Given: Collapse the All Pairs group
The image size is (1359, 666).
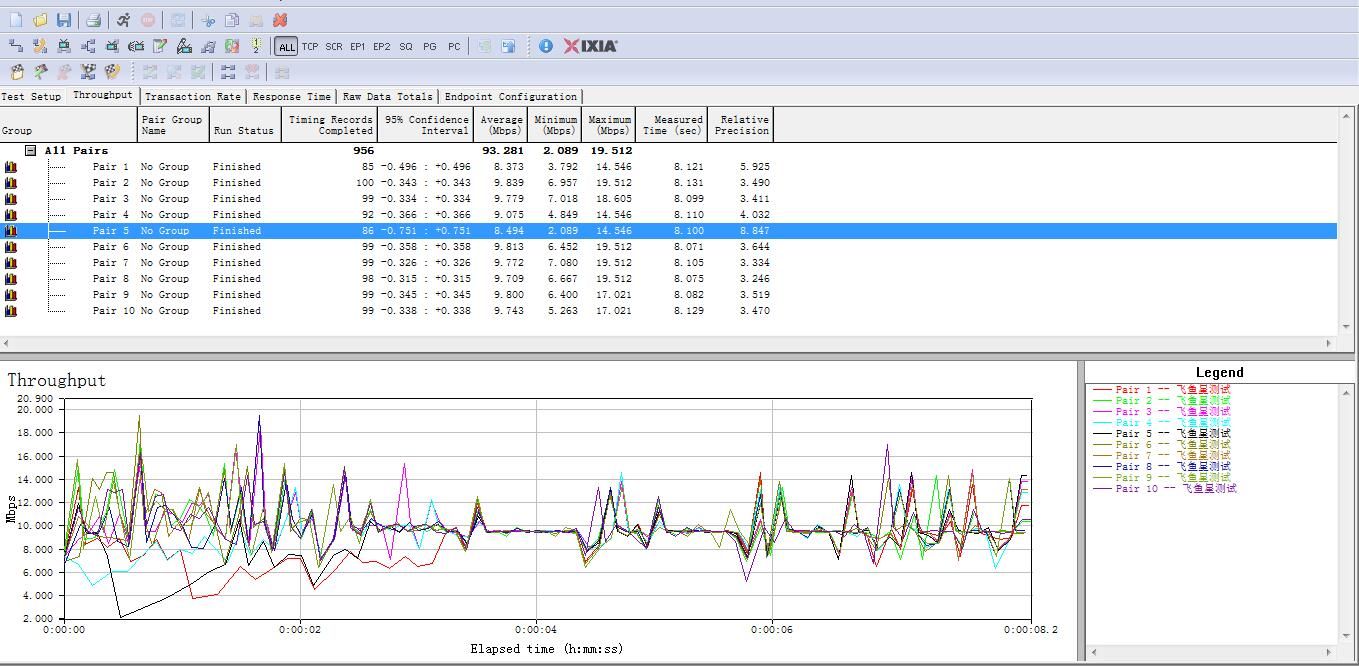Looking at the screenshot, I should tap(31, 150).
